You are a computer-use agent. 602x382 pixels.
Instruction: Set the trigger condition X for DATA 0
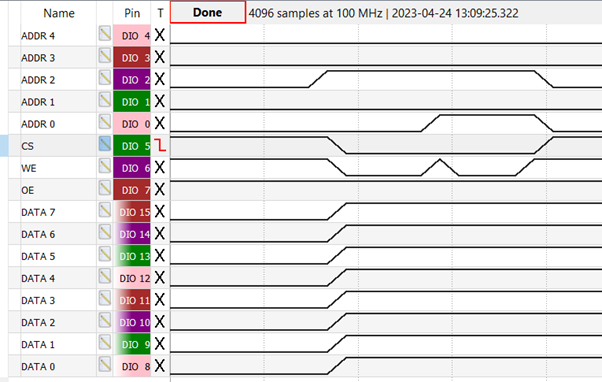click(x=160, y=366)
